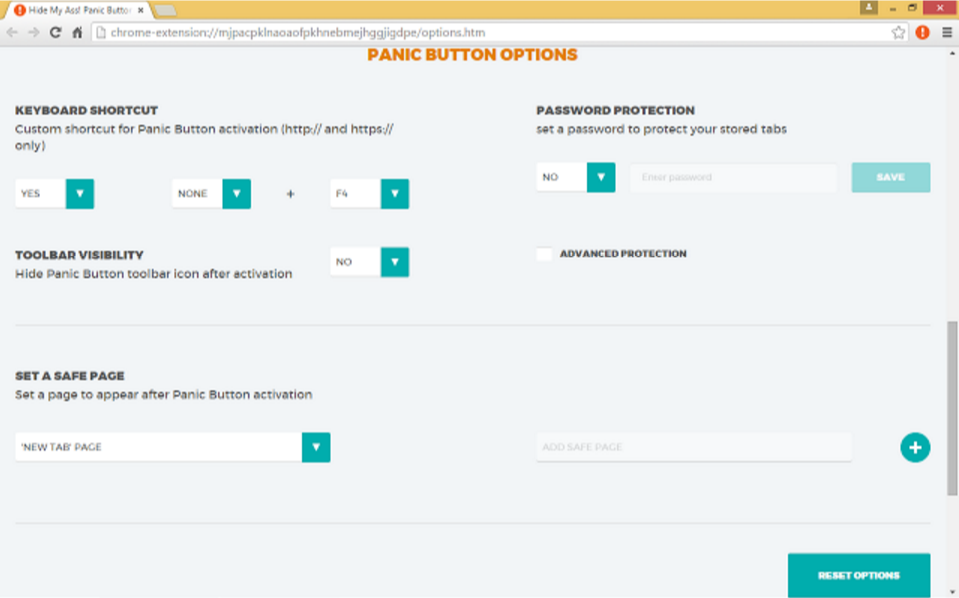Click the RESET OPTIONS button
The height and width of the screenshot is (598, 959).
858,574
